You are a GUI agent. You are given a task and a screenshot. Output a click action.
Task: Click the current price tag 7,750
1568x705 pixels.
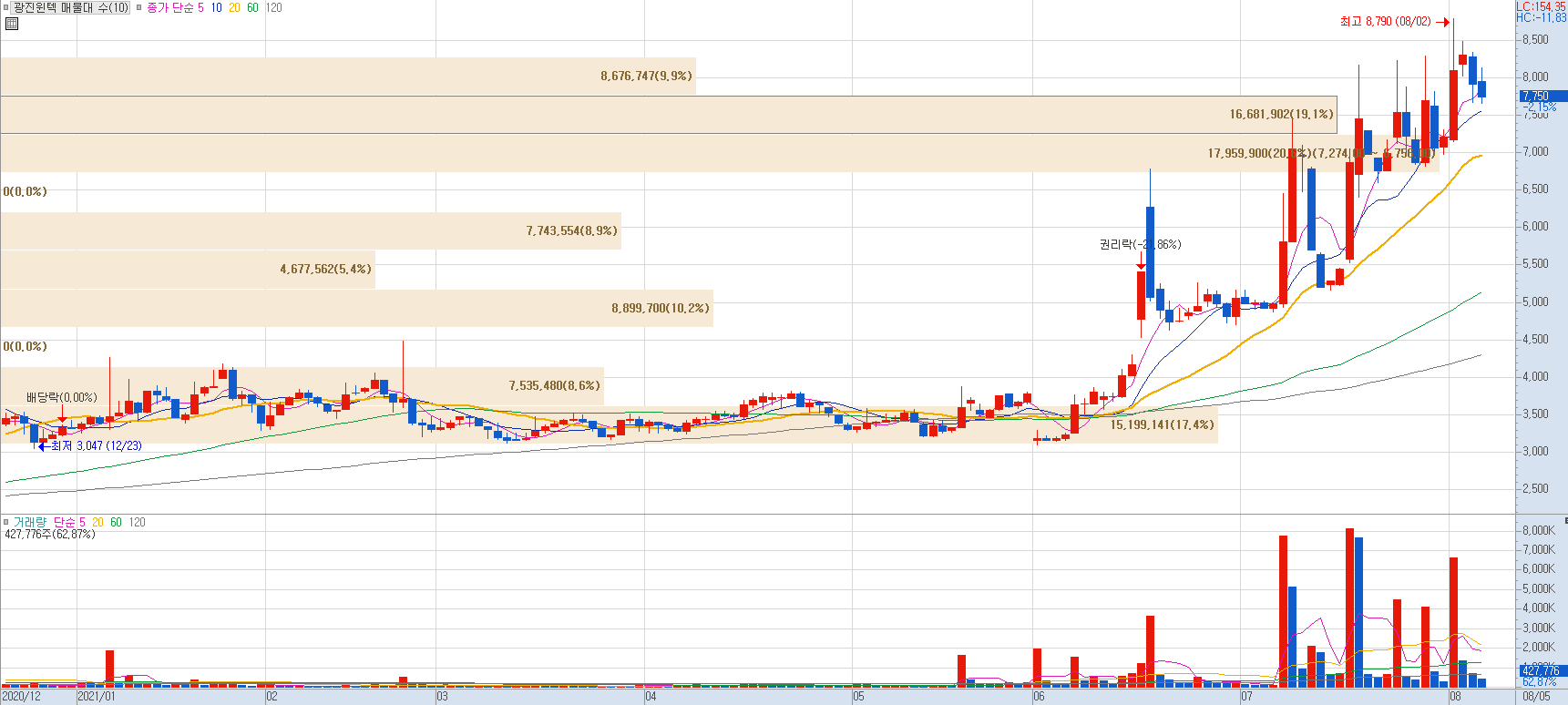click(x=1542, y=96)
